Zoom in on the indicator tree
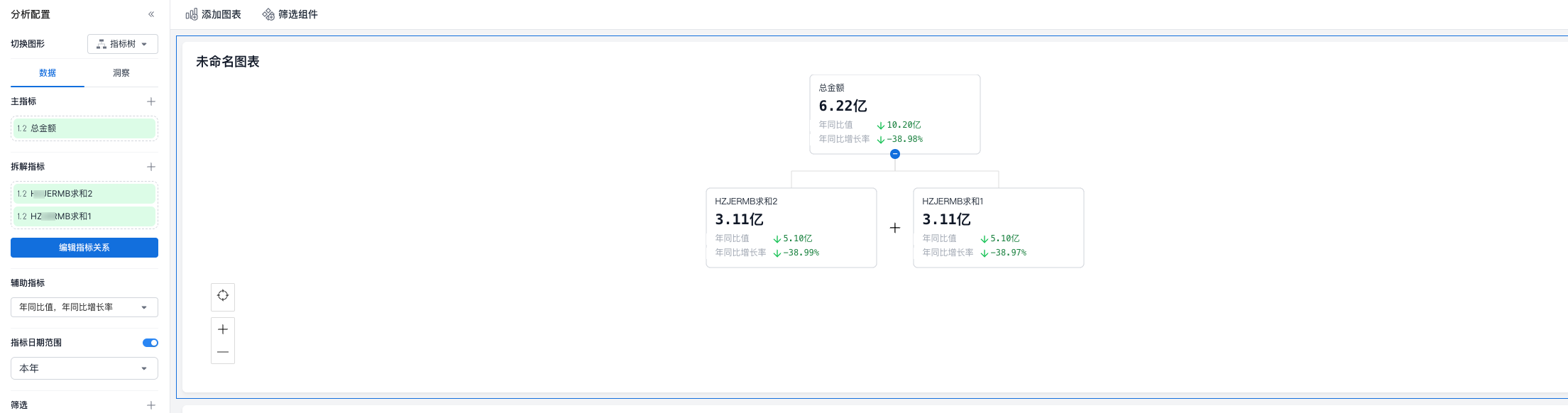 pyautogui.click(x=223, y=329)
